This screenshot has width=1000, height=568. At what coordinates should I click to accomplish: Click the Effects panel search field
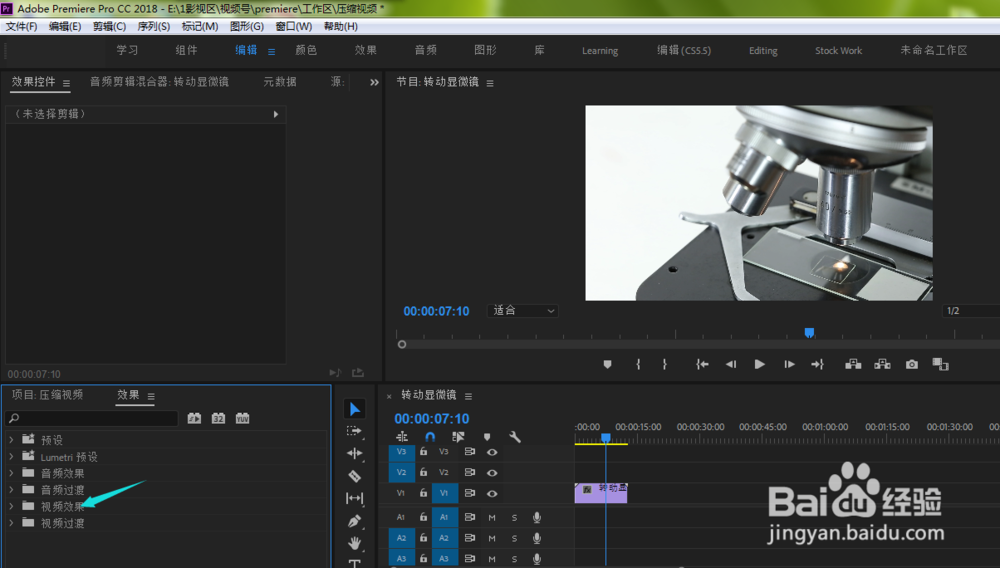[91, 418]
